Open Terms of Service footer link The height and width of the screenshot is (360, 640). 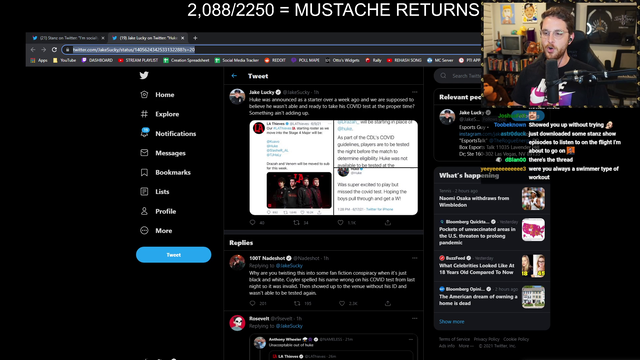click(x=454, y=339)
